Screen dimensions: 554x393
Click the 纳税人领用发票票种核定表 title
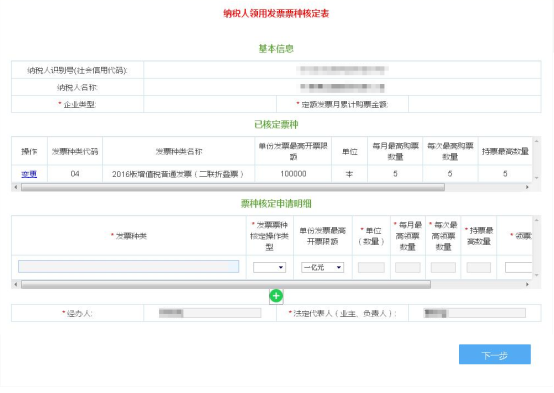point(276,14)
